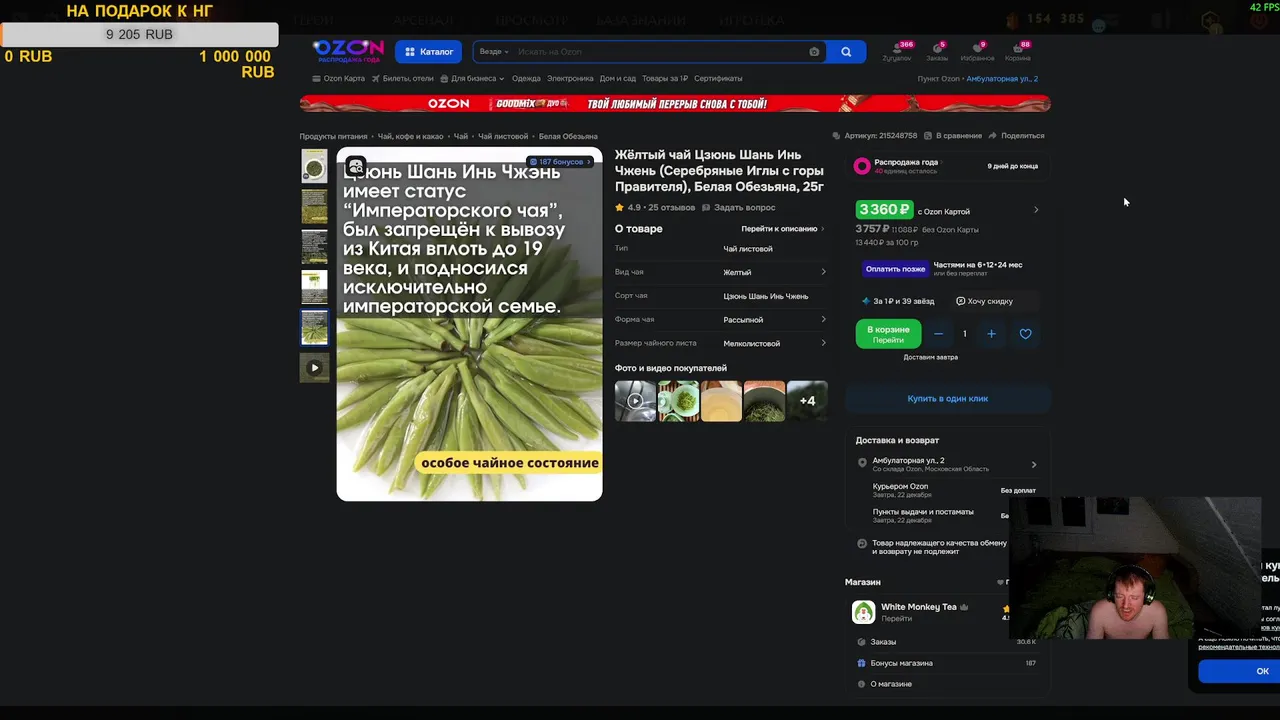Select the second product thumbnail

point(314,206)
